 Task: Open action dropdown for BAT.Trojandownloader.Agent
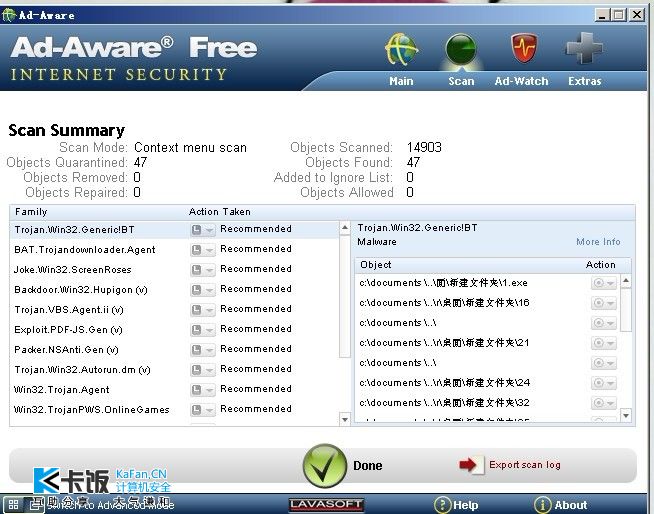(x=203, y=250)
